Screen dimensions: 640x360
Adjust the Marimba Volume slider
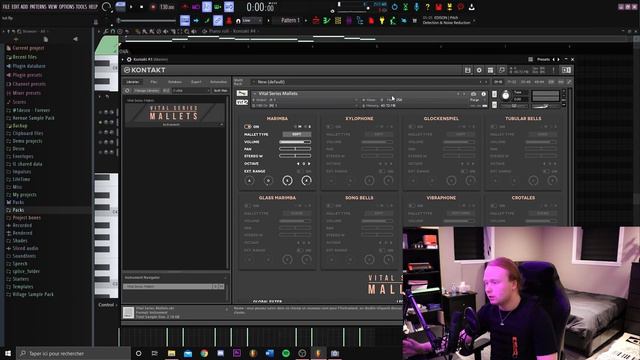[x=295, y=142]
